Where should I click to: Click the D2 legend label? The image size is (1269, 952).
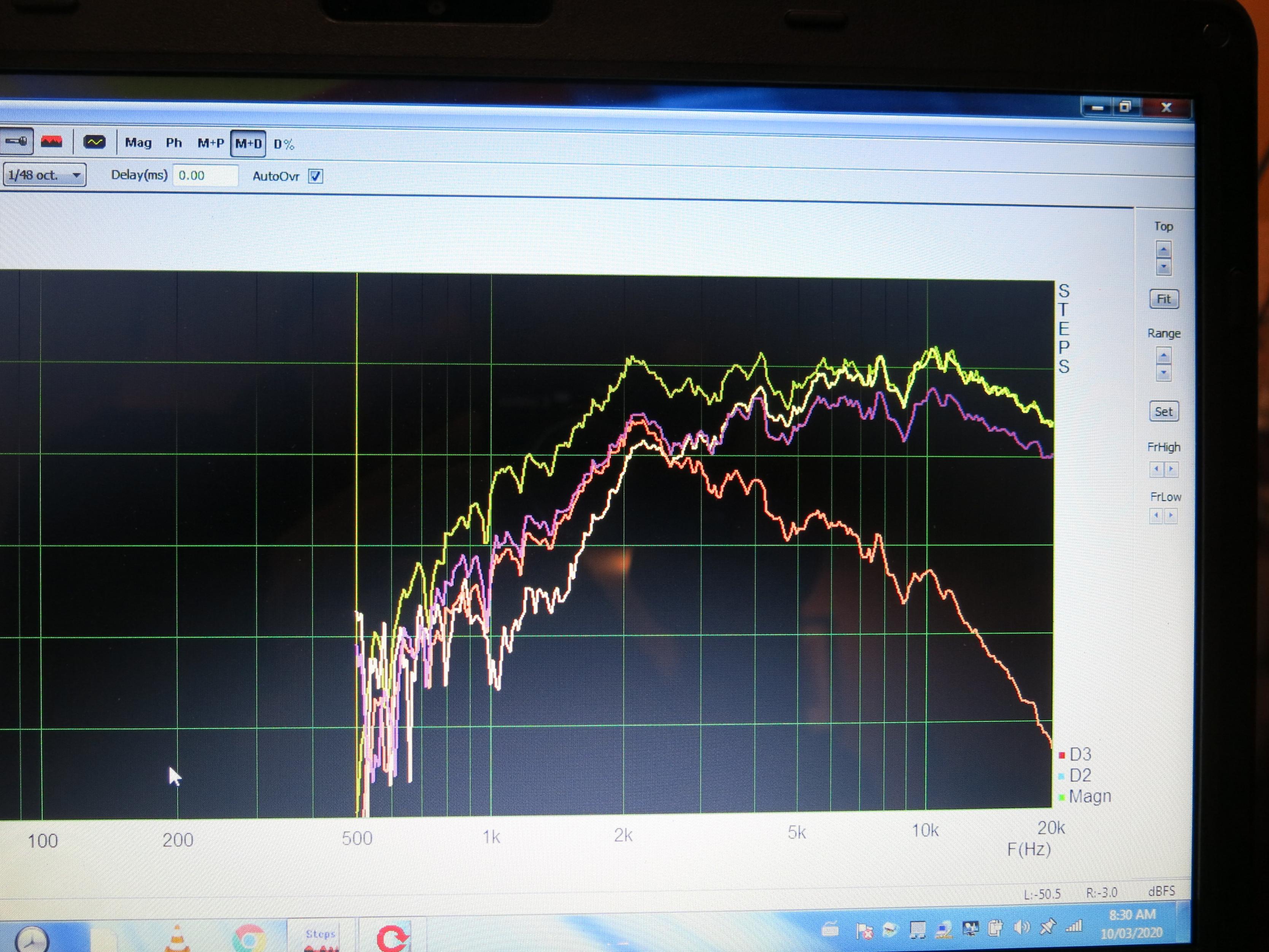tap(1080, 775)
